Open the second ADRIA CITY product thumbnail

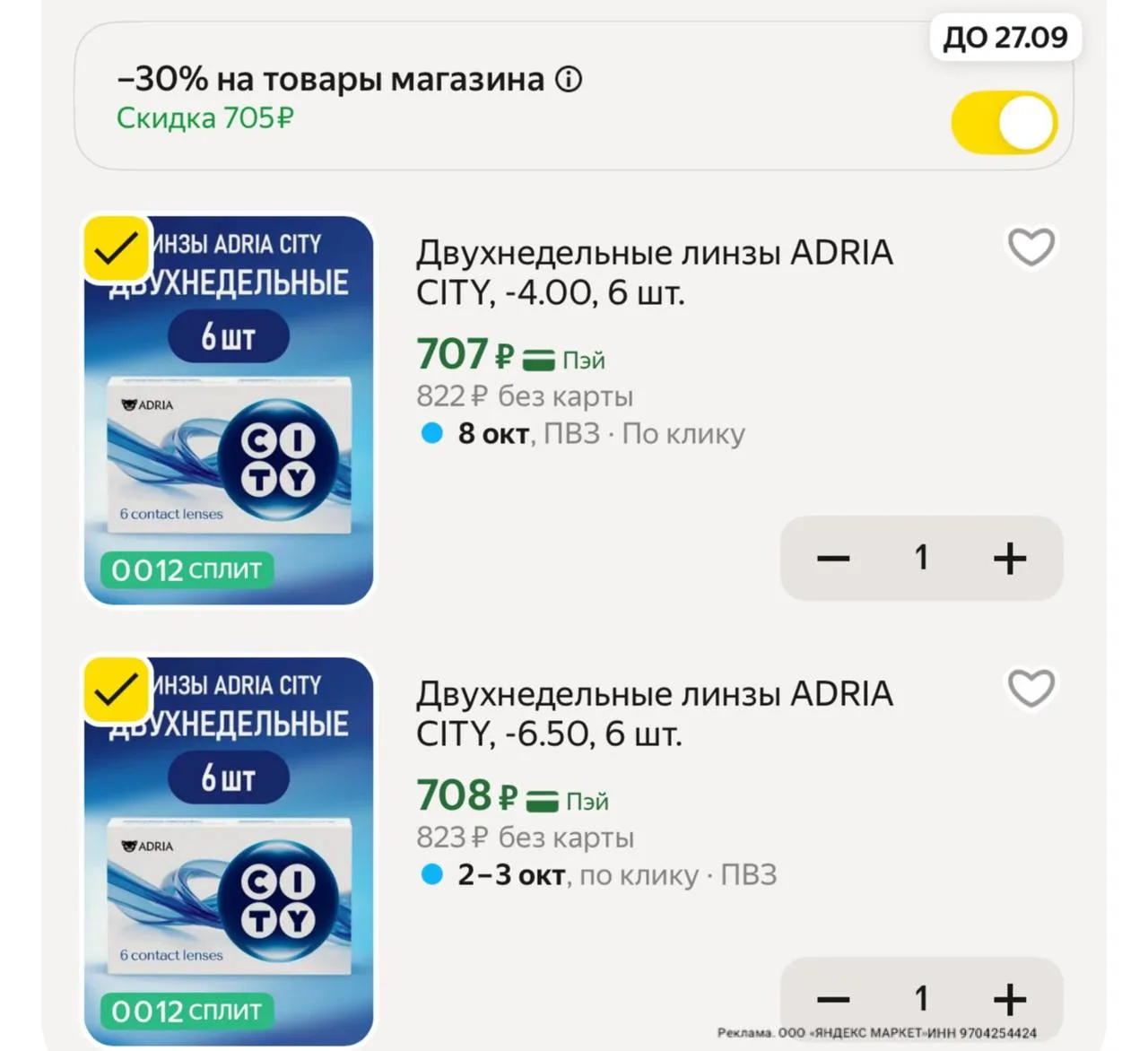tap(229, 851)
